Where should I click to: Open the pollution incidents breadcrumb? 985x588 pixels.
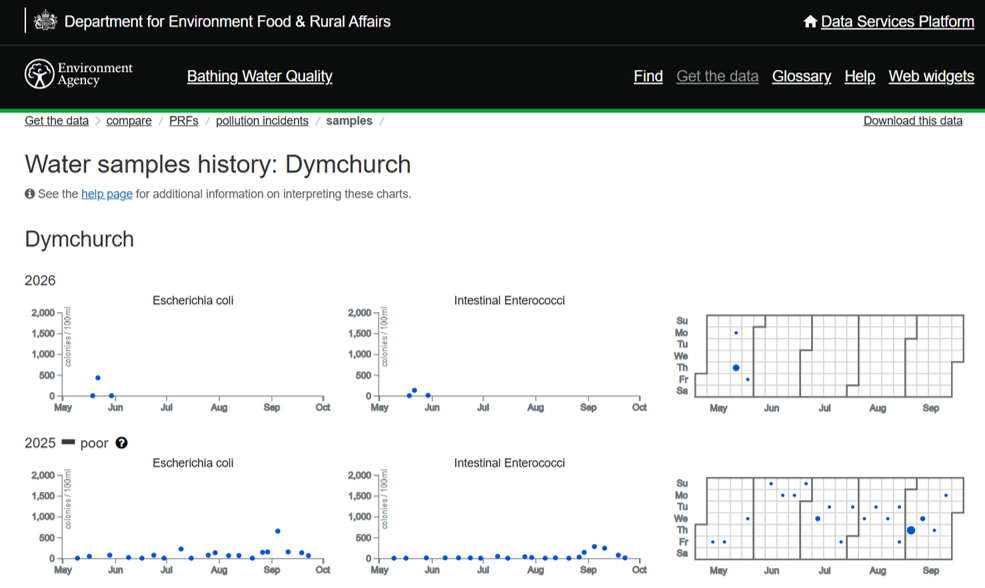(262, 121)
